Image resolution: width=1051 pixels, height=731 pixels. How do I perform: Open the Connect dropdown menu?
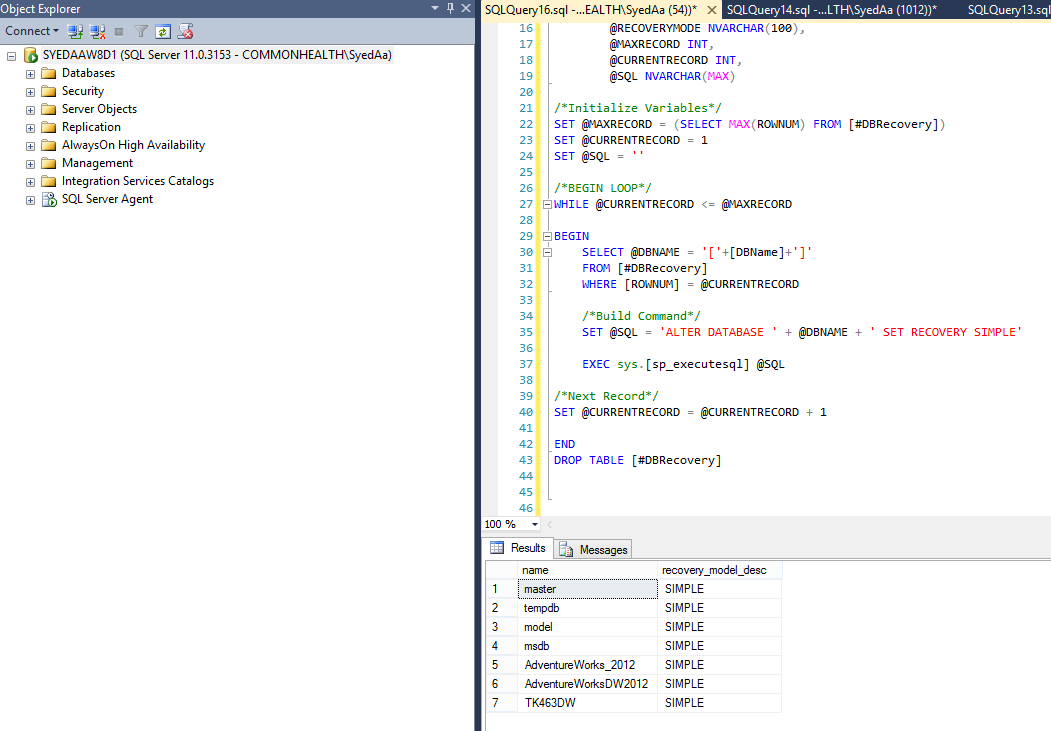click(31, 31)
